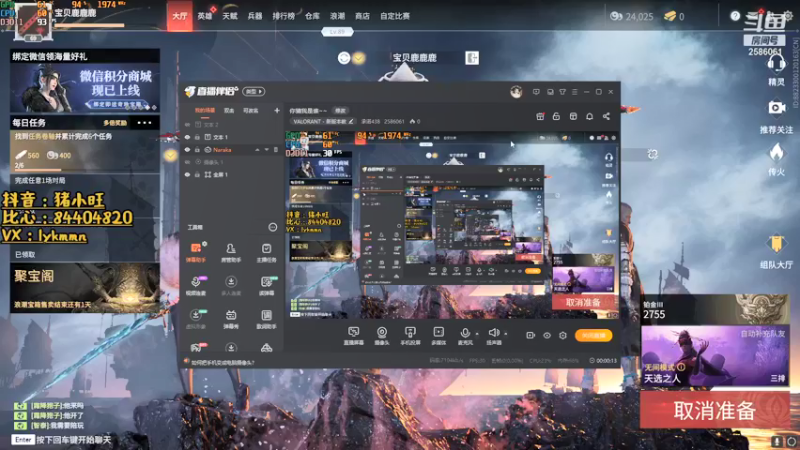Open 微信积分商城 banner
The width and height of the screenshot is (800, 450).
[85, 88]
